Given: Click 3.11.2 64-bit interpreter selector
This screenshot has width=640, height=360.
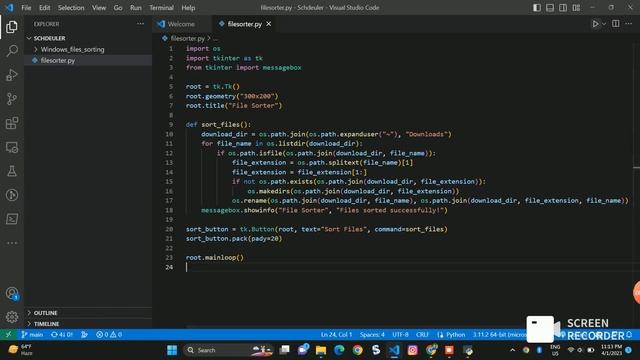Looking at the screenshot, I should (499, 335).
